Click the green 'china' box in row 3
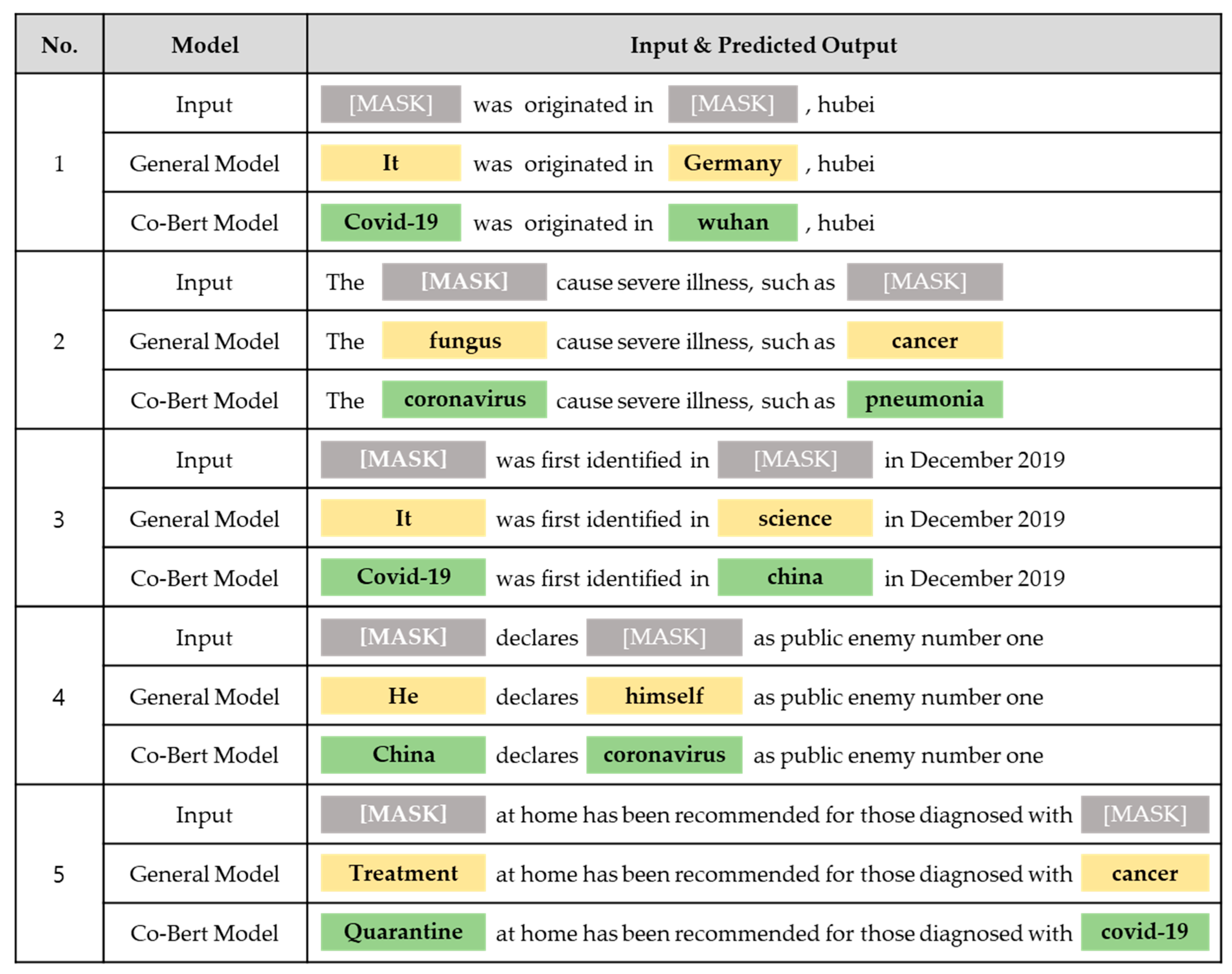1232x974 pixels. pos(795,577)
